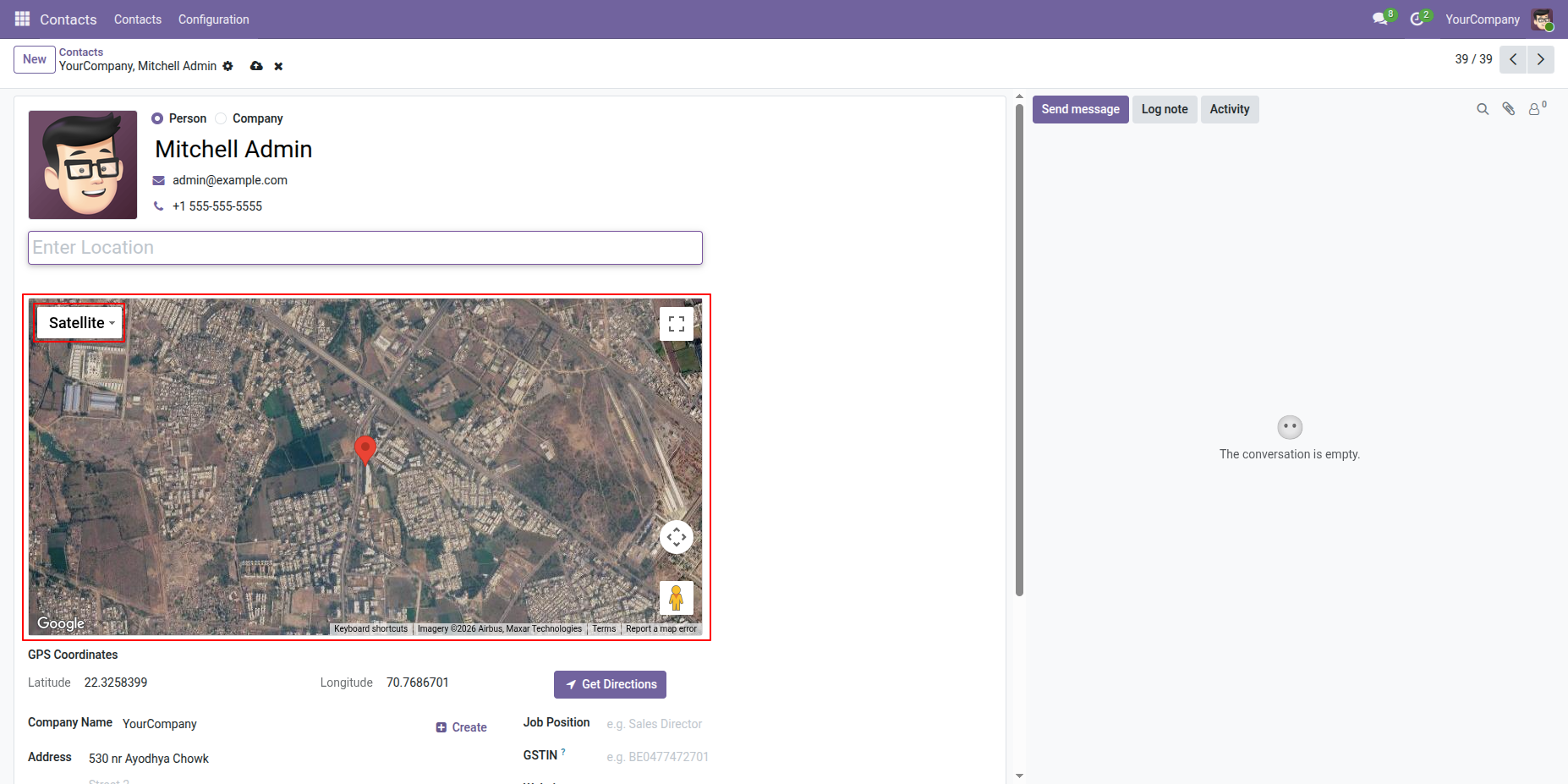Select the Company radio button
Image resolution: width=1568 pixels, height=784 pixels.
coord(221,118)
